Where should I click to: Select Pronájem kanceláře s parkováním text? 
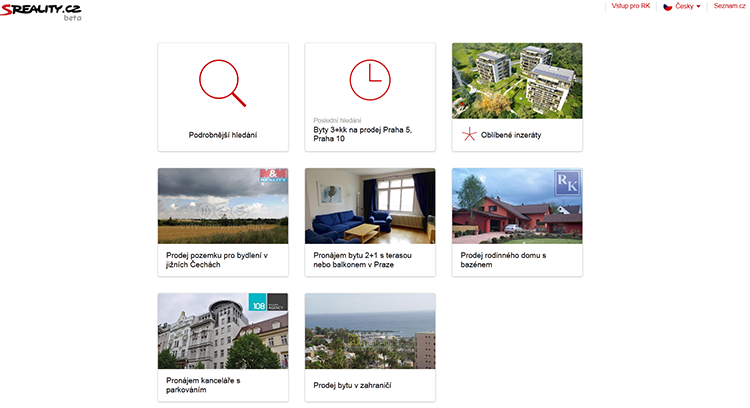click(x=204, y=384)
